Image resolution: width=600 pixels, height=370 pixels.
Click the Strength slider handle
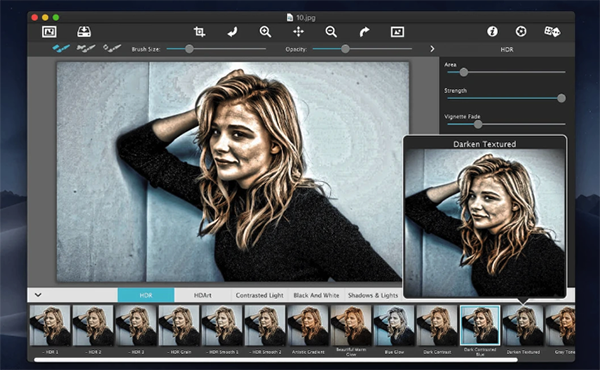click(561, 98)
